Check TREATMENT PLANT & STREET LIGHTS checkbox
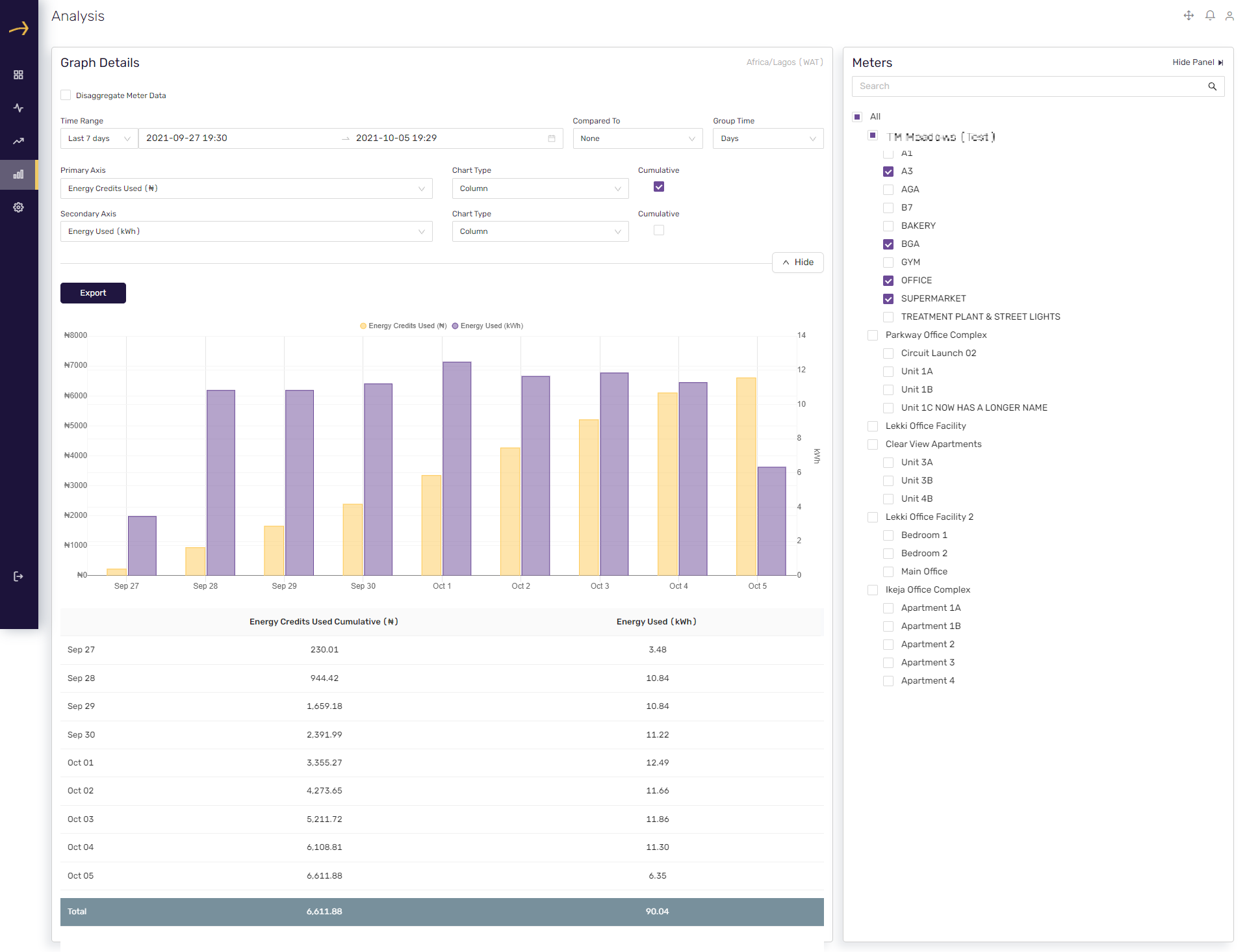Viewport: 1247px width, 952px height. (888, 317)
